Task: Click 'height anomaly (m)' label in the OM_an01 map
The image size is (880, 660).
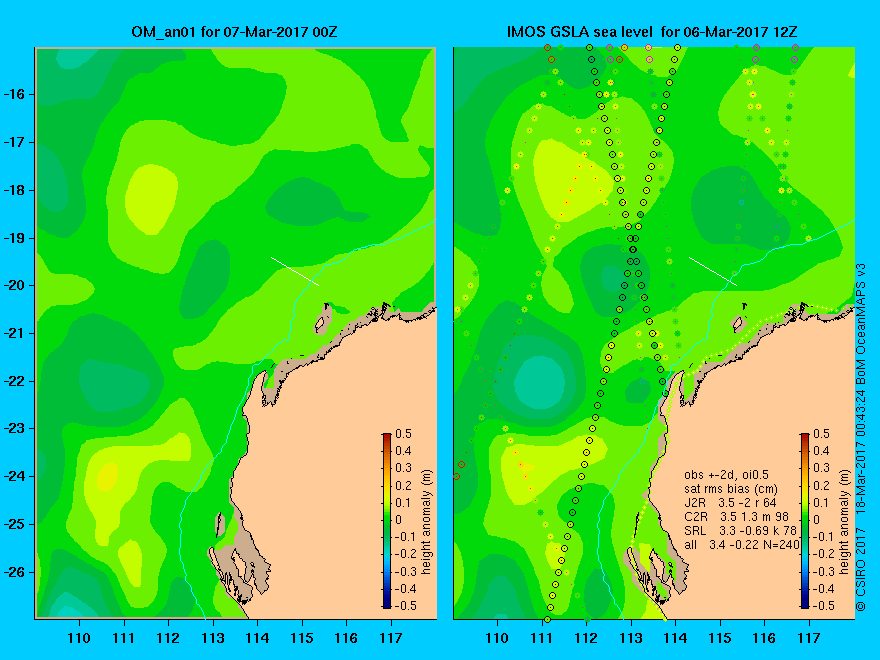Action: [x=427, y=522]
